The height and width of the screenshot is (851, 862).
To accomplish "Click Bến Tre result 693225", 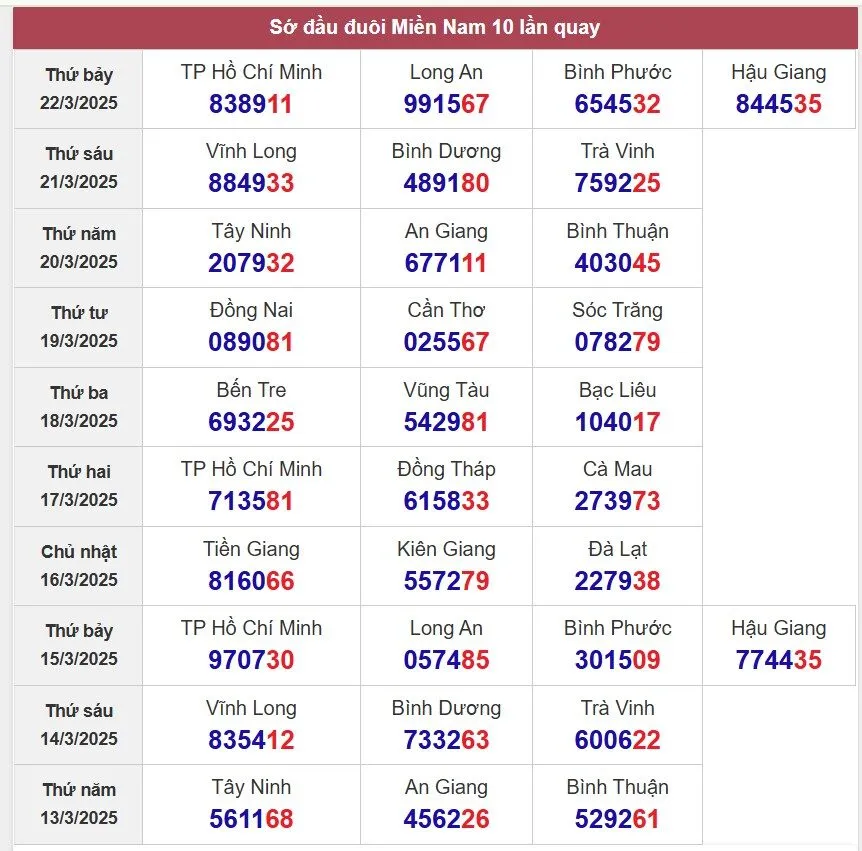I will click(251, 422).
